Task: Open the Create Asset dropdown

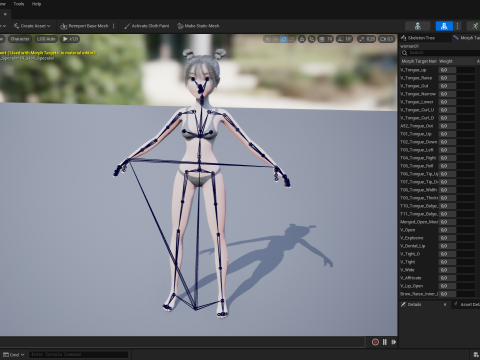Action: (32, 26)
